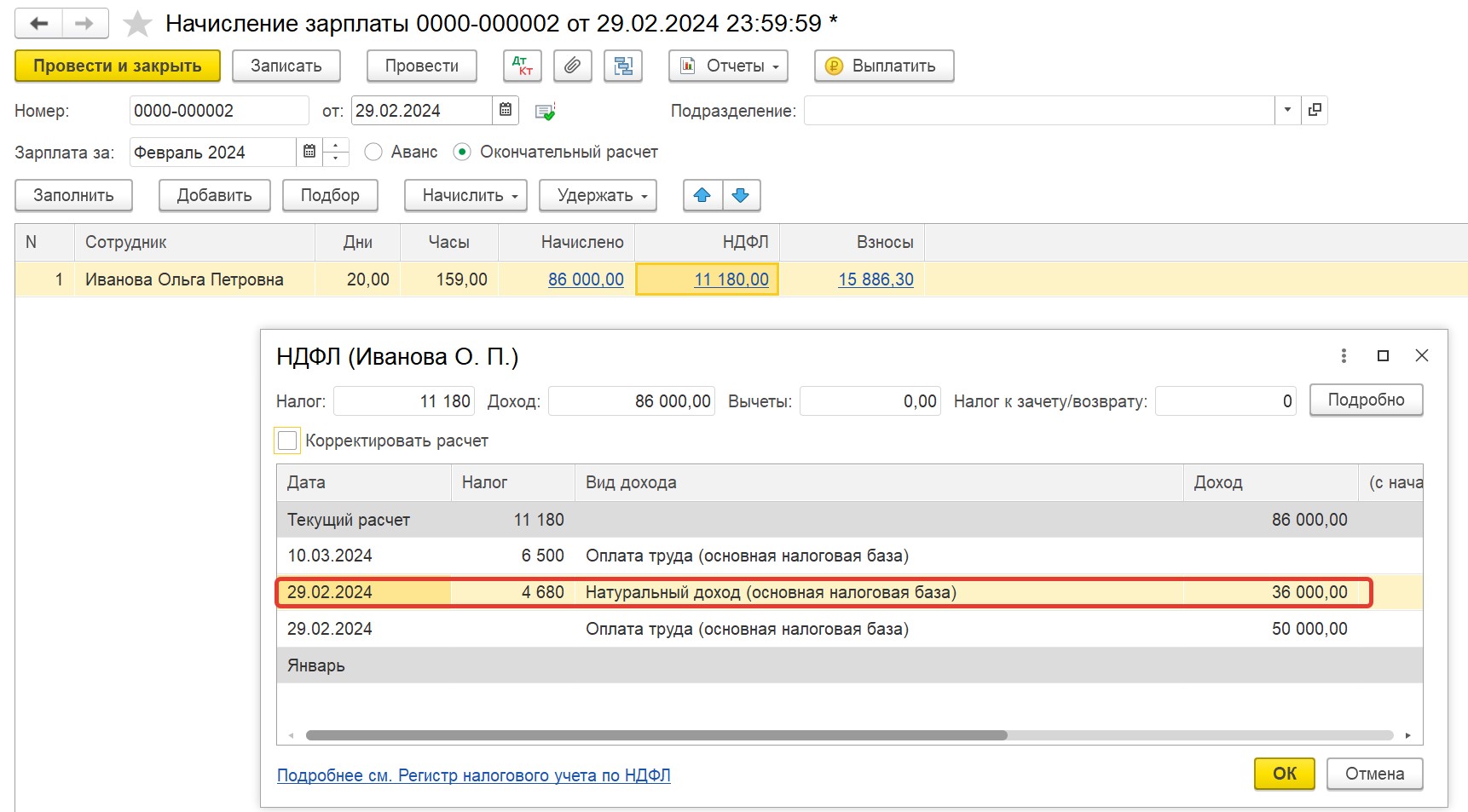
Task: Click Провести и закрыть button
Action: click(x=118, y=66)
